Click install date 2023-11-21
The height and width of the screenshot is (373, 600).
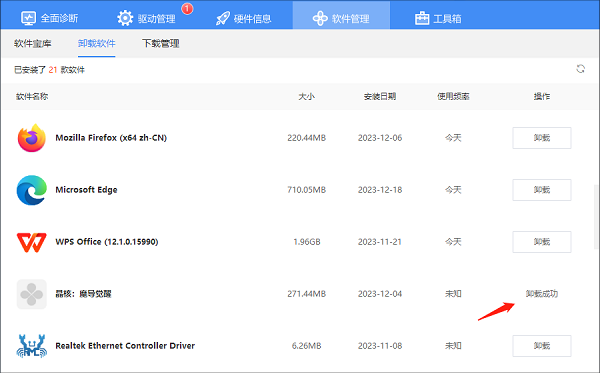(x=380, y=242)
